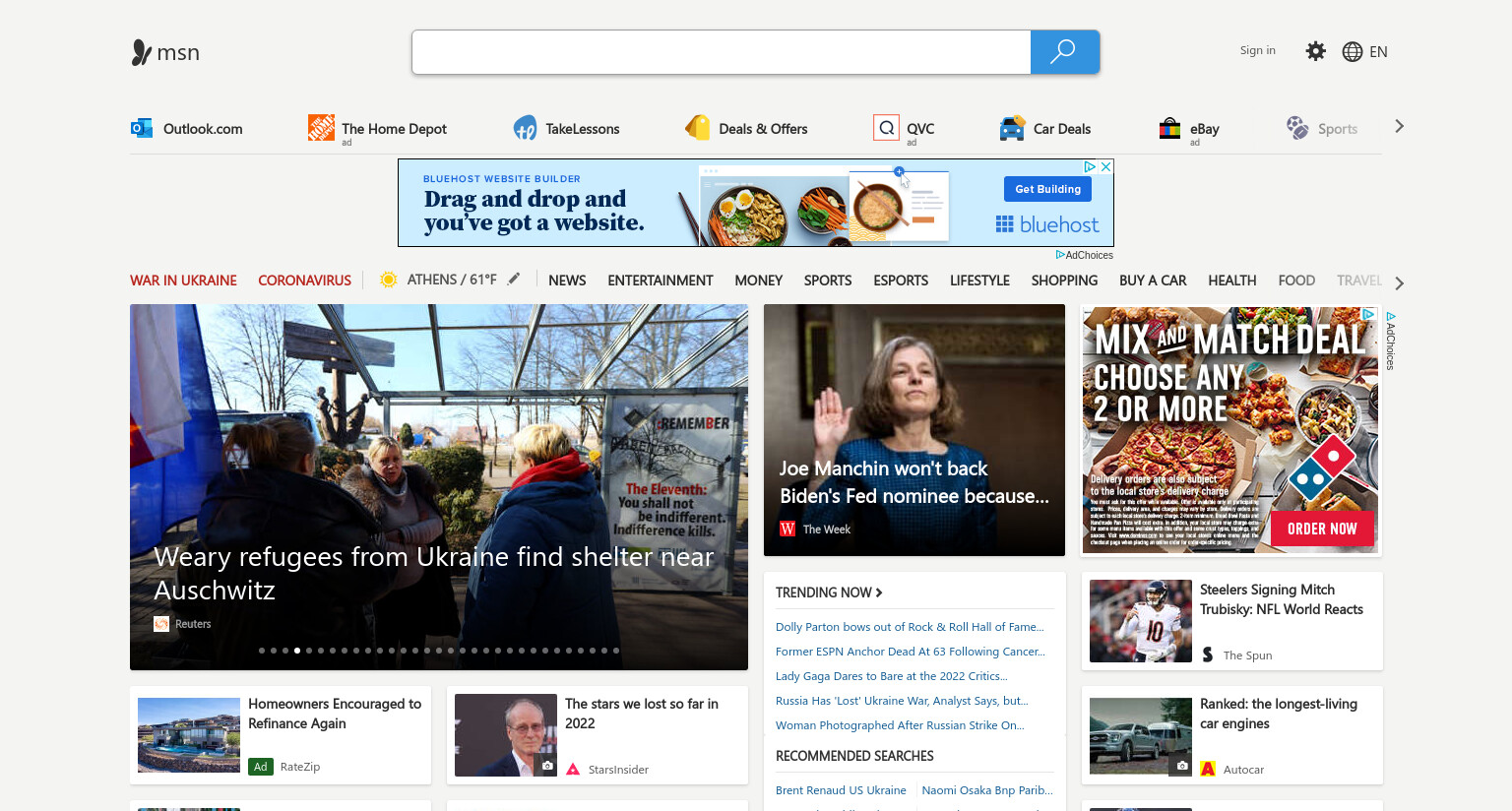This screenshot has width=1512, height=811.
Task: Open settings via the gear icon
Action: click(x=1315, y=51)
